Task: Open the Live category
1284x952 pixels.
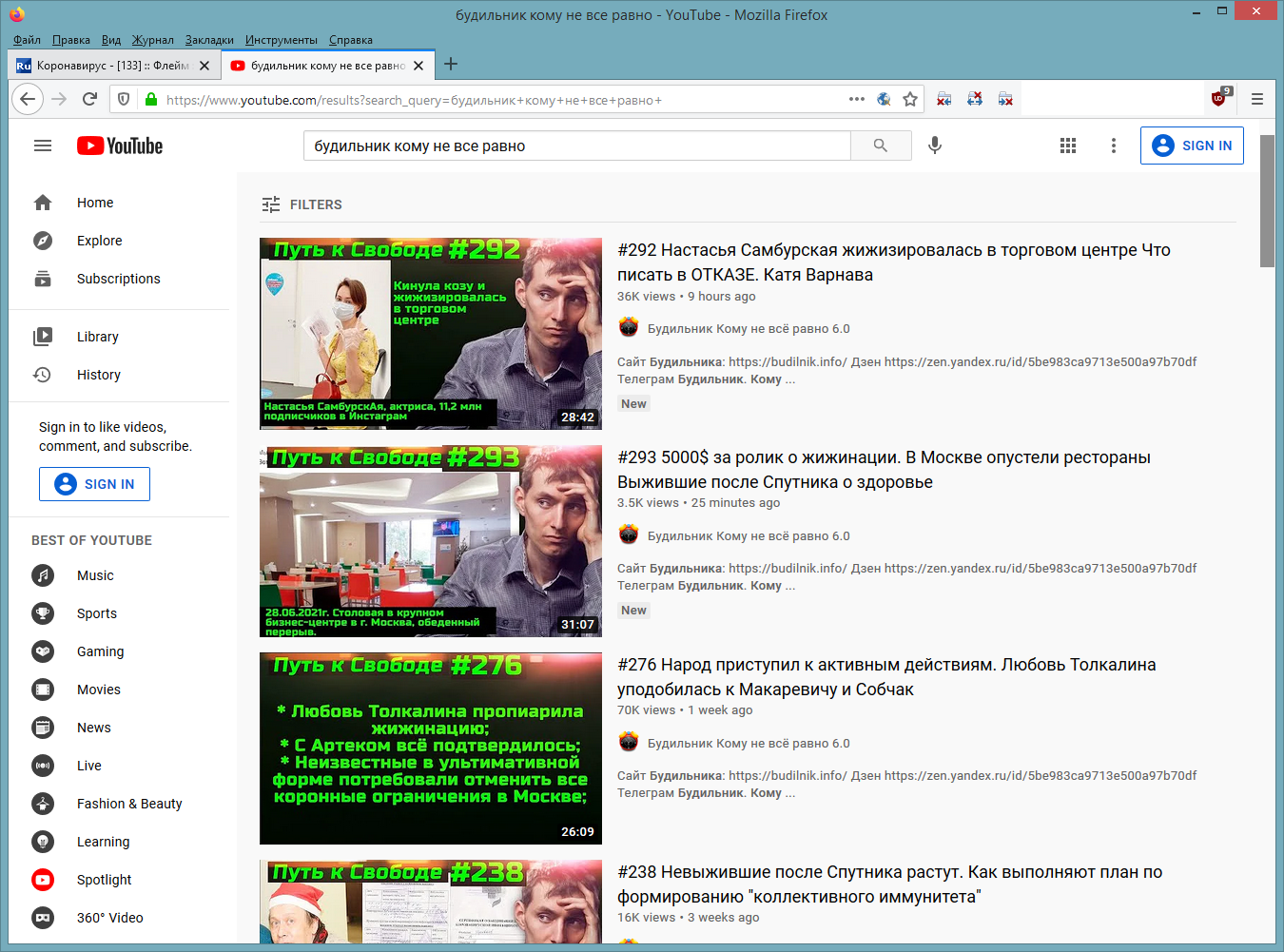Action: pyautogui.click(x=119, y=766)
